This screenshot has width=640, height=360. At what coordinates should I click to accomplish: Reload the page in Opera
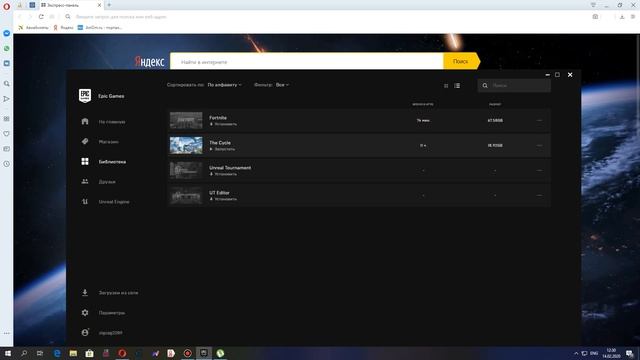[x=41, y=17]
